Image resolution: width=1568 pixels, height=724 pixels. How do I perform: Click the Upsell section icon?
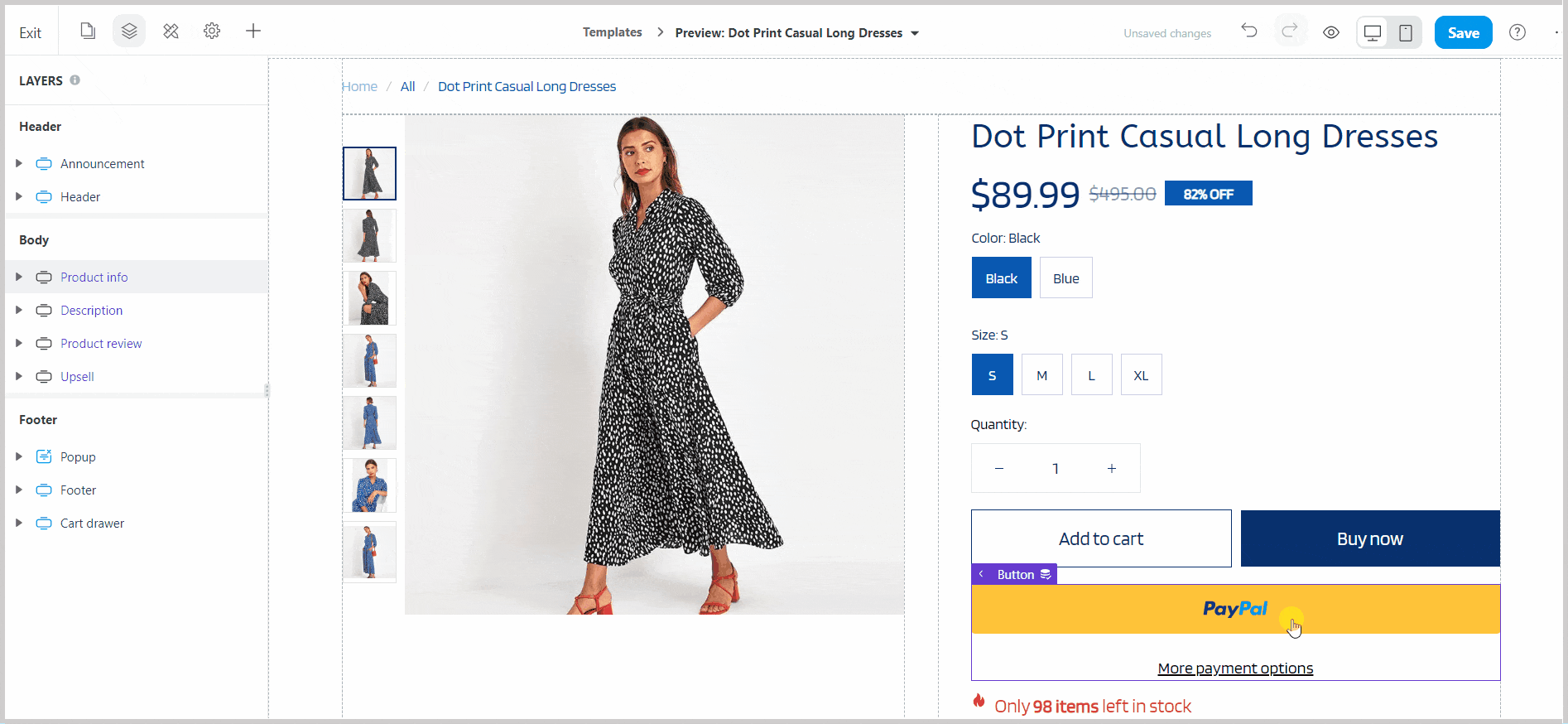point(44,377)
